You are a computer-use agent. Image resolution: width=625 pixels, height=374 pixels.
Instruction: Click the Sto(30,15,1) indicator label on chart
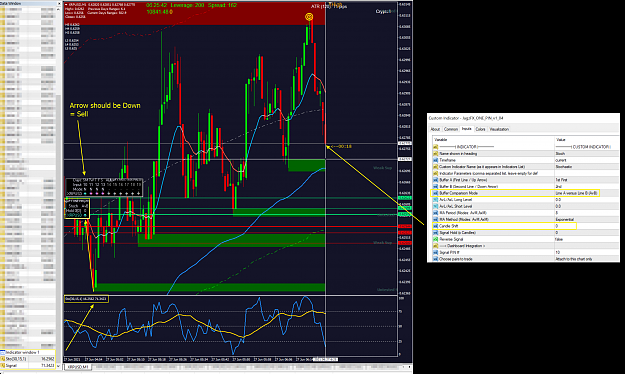click(86, 299)
